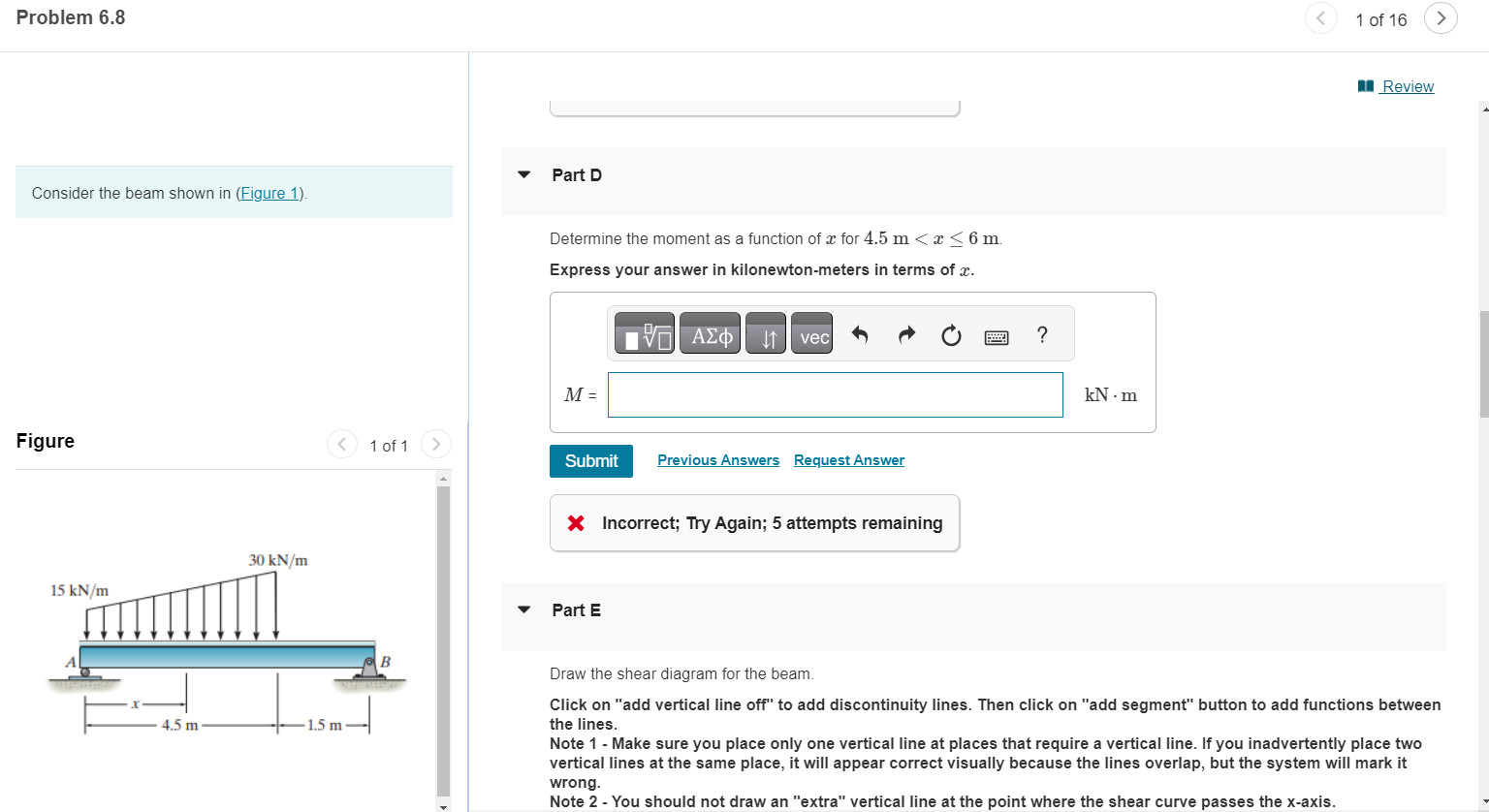Click the help question mark in equation toolbar

point(1041,335)
